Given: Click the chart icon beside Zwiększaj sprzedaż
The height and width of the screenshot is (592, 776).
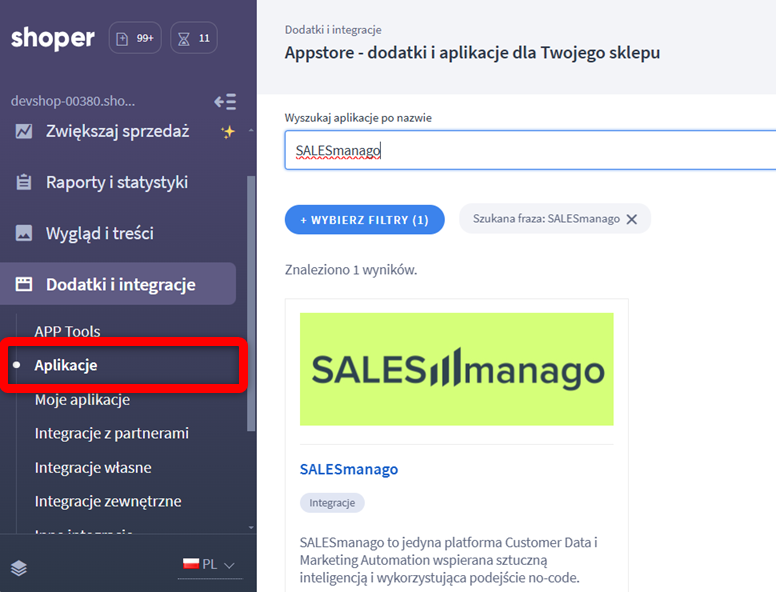Looking at the screenshot, I should click(x=24, y=131).
